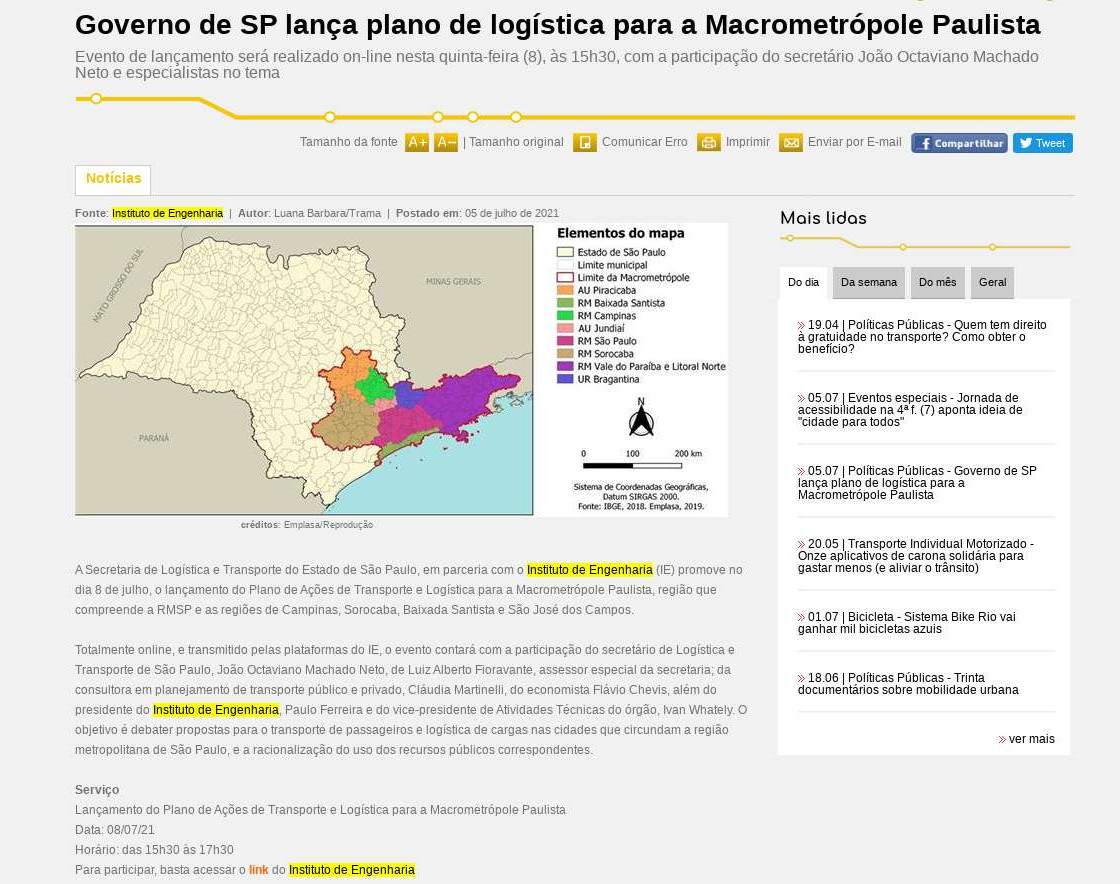1120x884 pixels.
Task: Select the Do dia tab
Action: pyautogui.click(x=803, y=283)
